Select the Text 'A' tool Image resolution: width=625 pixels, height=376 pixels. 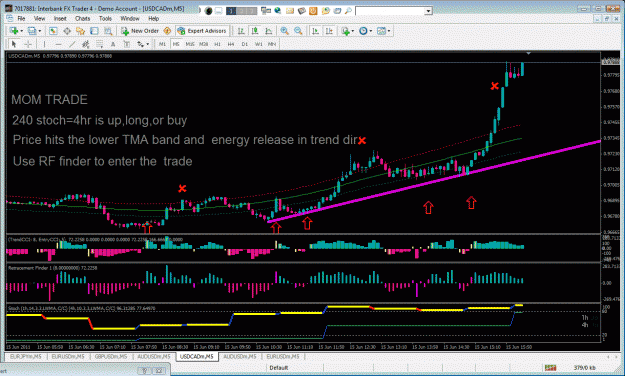[x=113, y=44]
